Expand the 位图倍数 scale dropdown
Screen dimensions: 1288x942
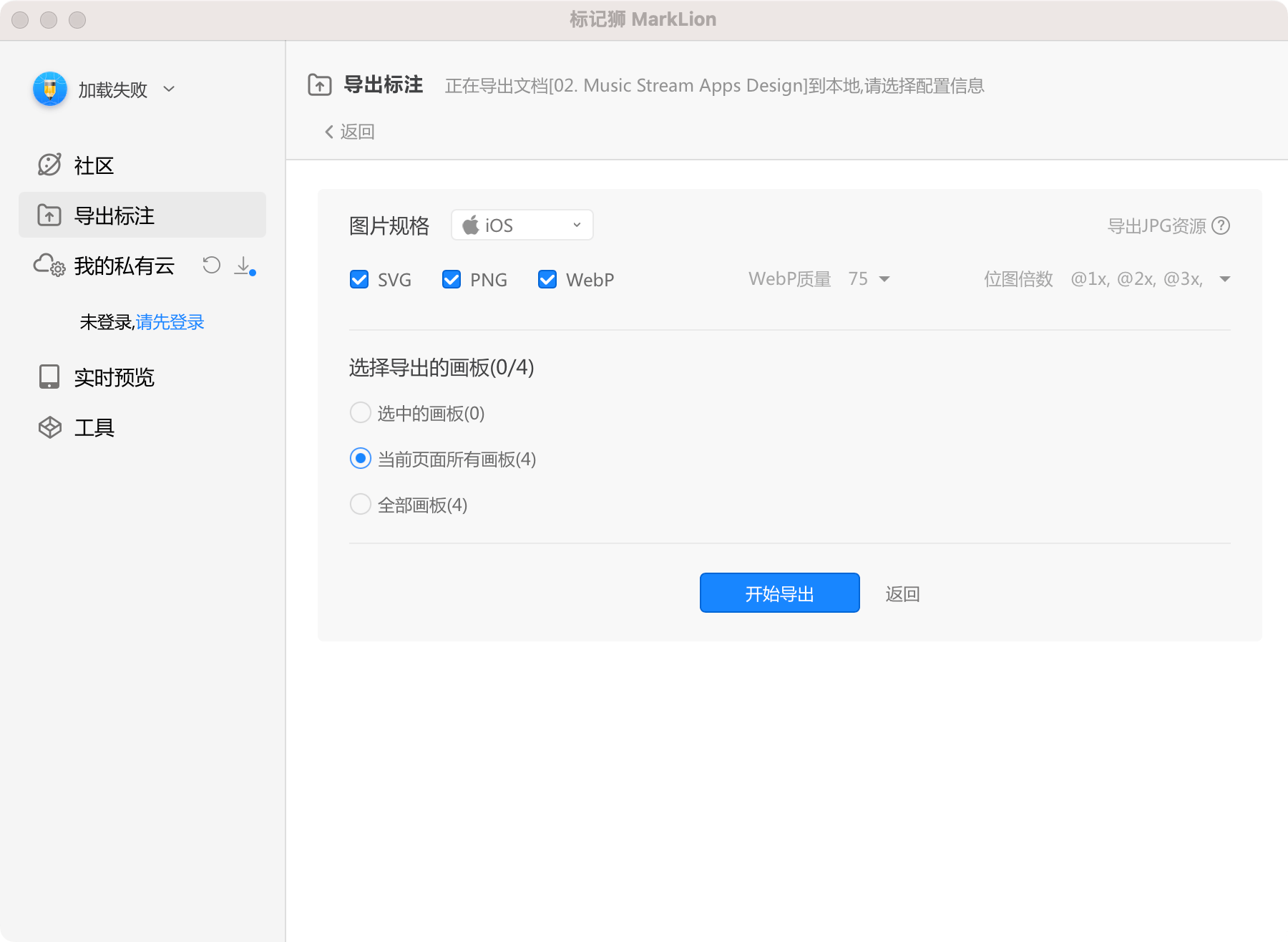[1225, 279]
